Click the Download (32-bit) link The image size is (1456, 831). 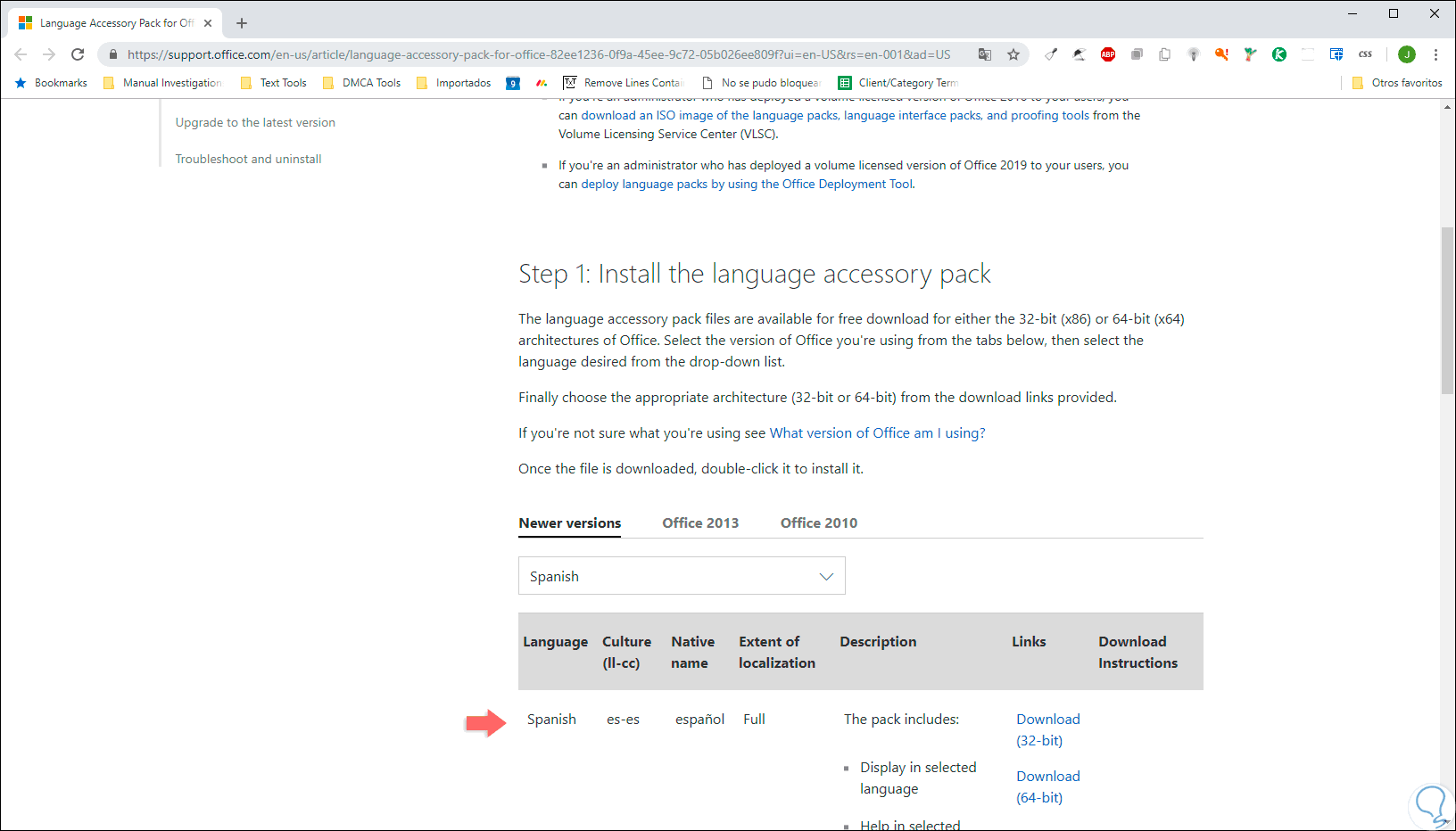click(x=1047, y=729)
